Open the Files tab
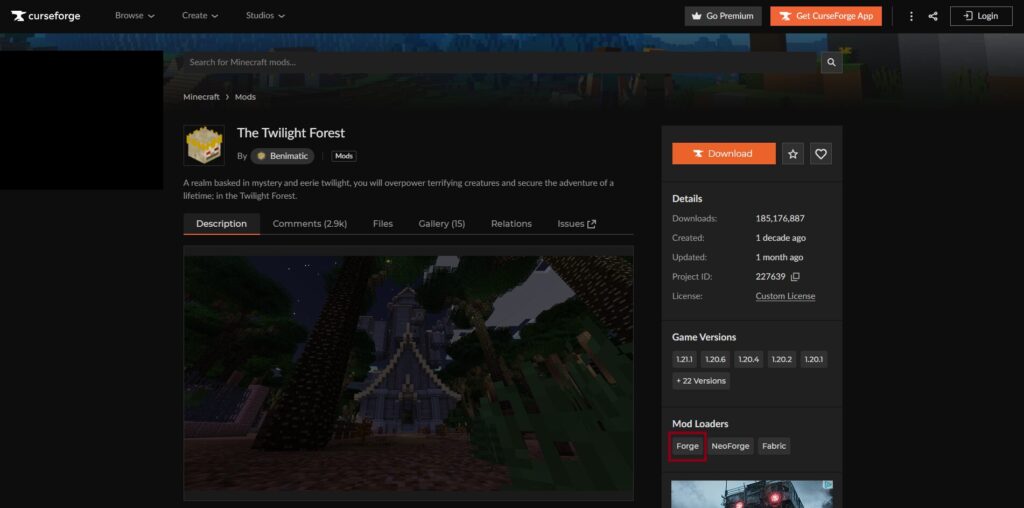 click(383, 224)
